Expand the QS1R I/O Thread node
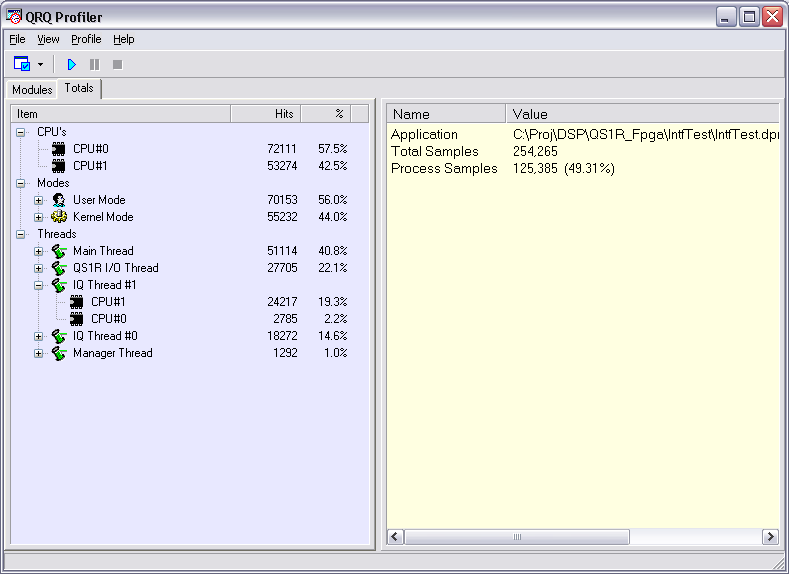 click(39, 268)
